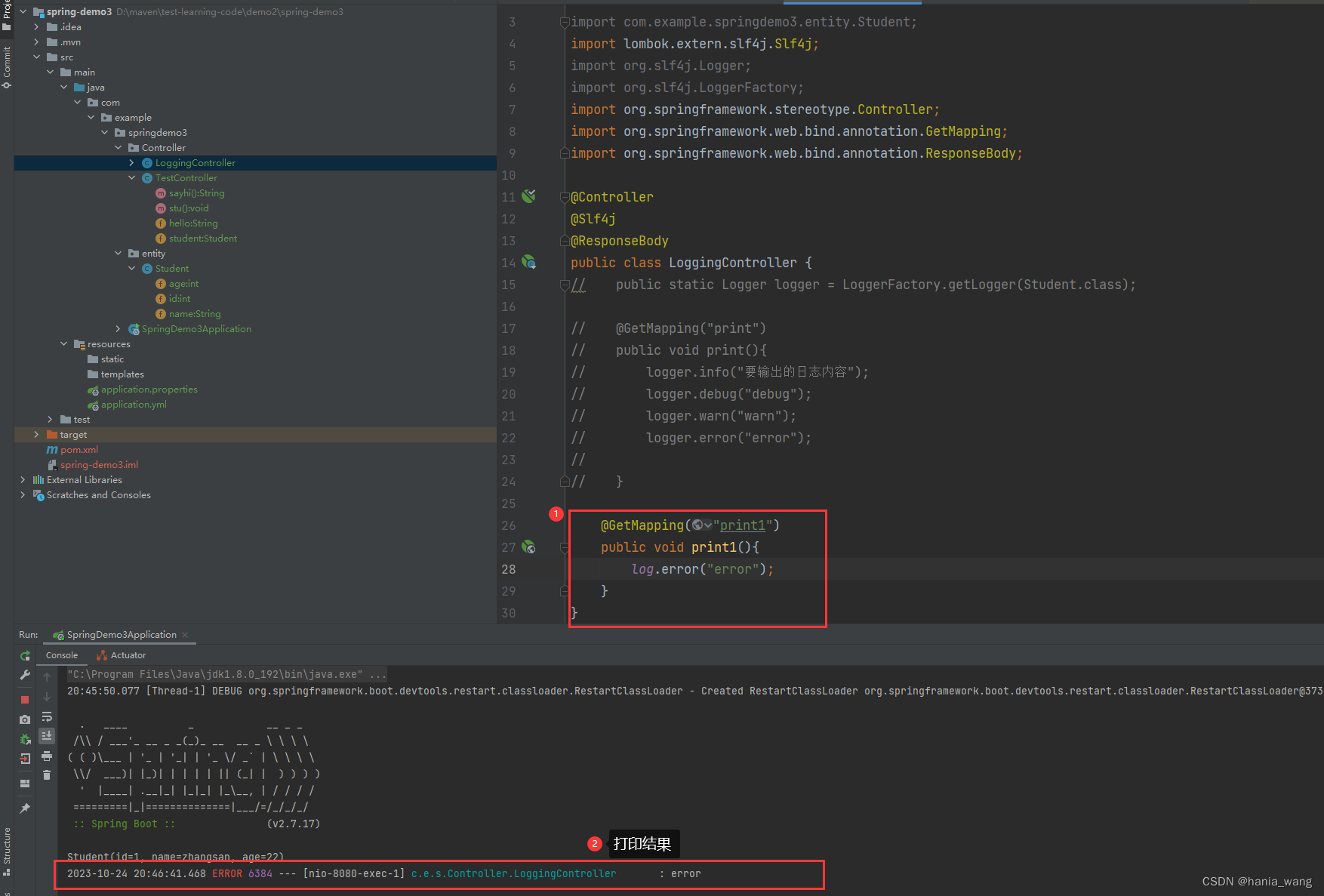Select the age:int field
Screen dimensions: 1324x896
point(183,284)
